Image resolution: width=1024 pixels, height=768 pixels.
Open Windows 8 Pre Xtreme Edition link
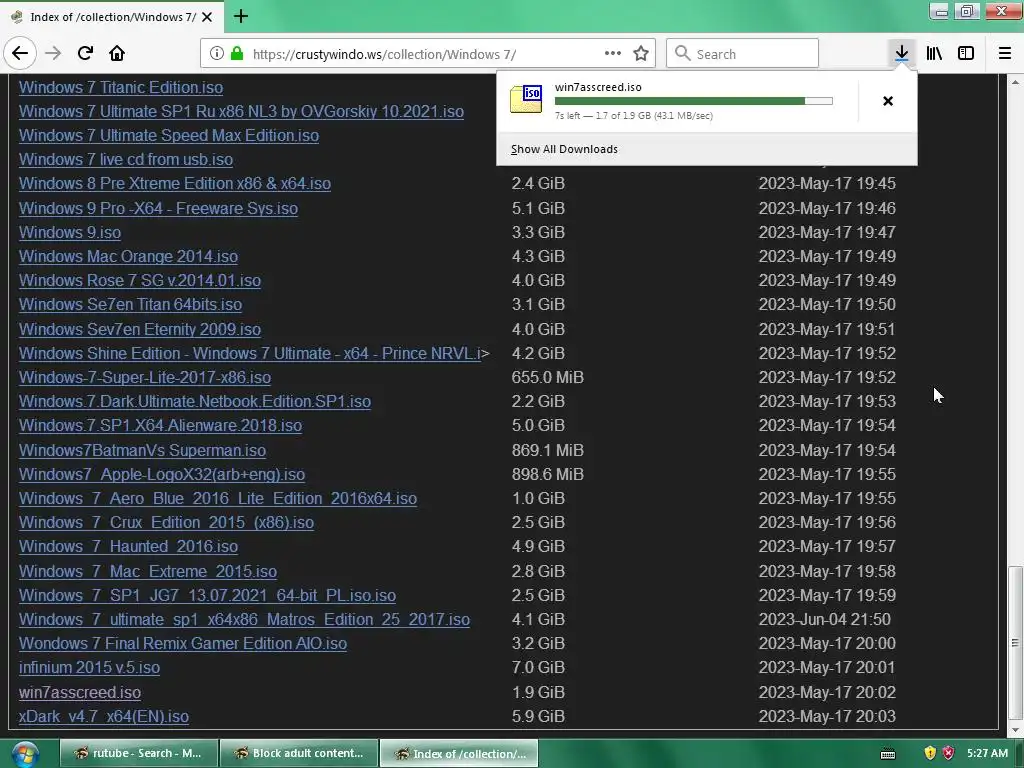[x=174, y=184]
